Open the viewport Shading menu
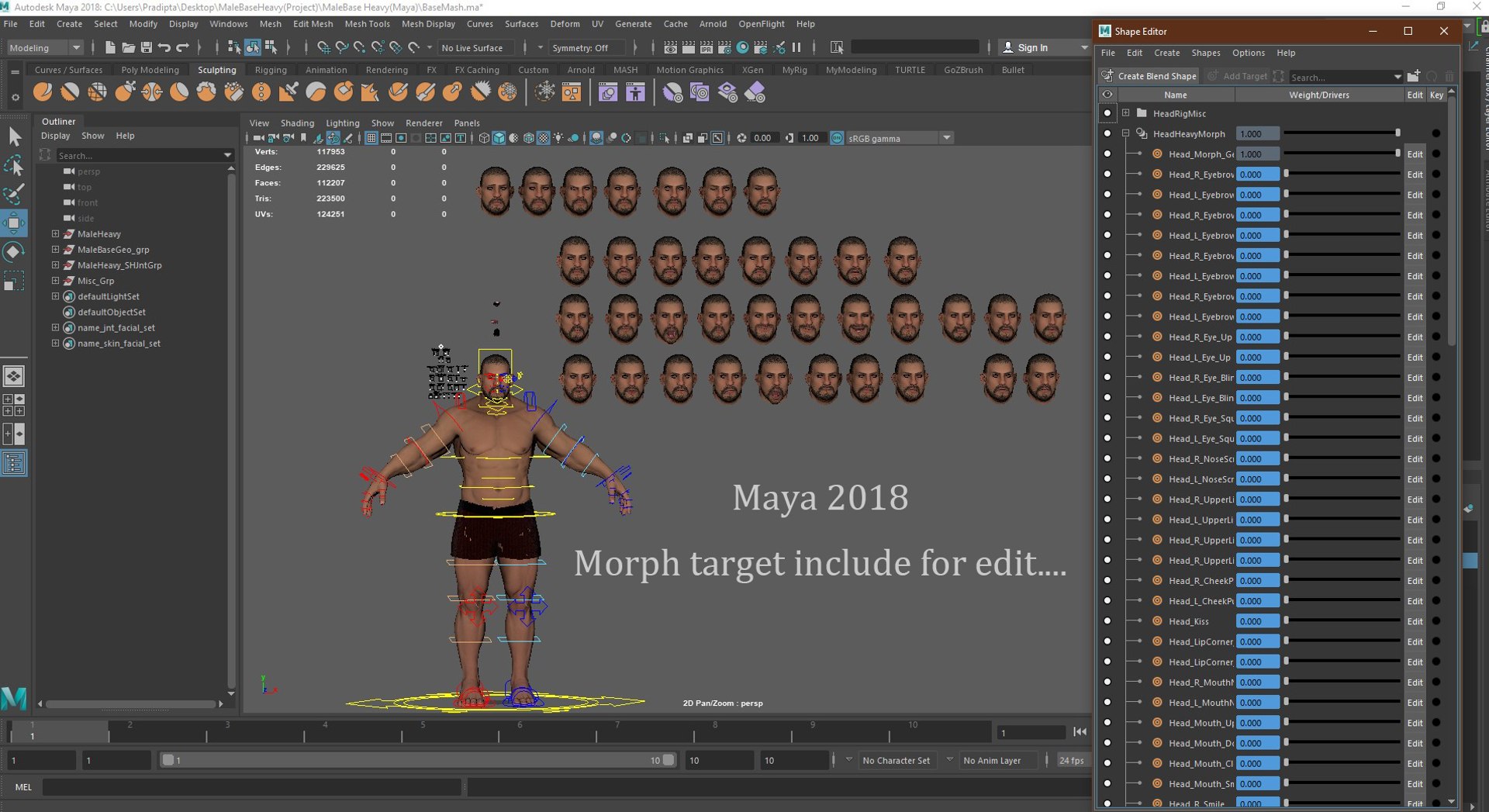1489x812 pixels. tap(297, 123)
